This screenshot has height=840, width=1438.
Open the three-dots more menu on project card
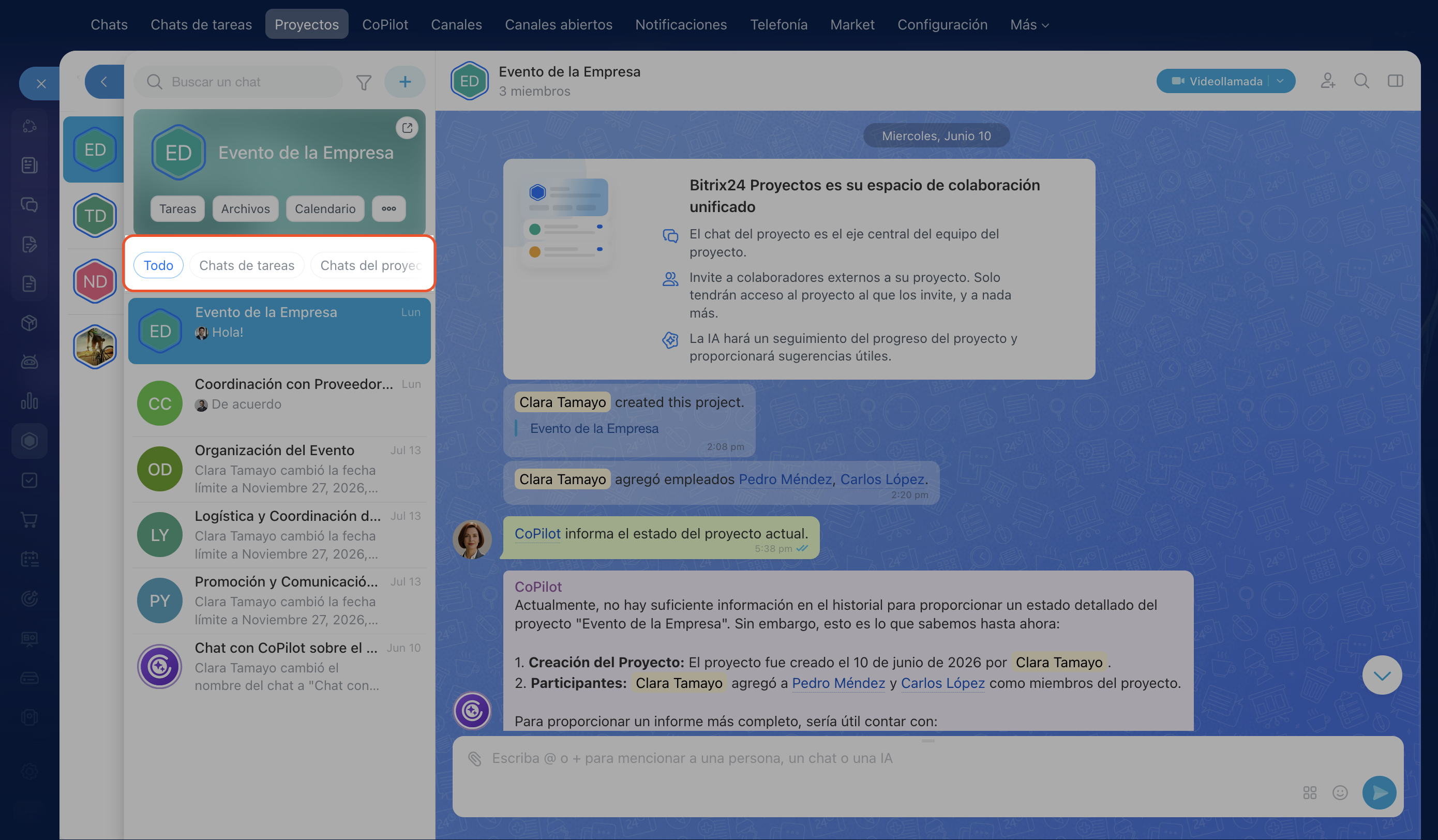click(x=388, y=208)
